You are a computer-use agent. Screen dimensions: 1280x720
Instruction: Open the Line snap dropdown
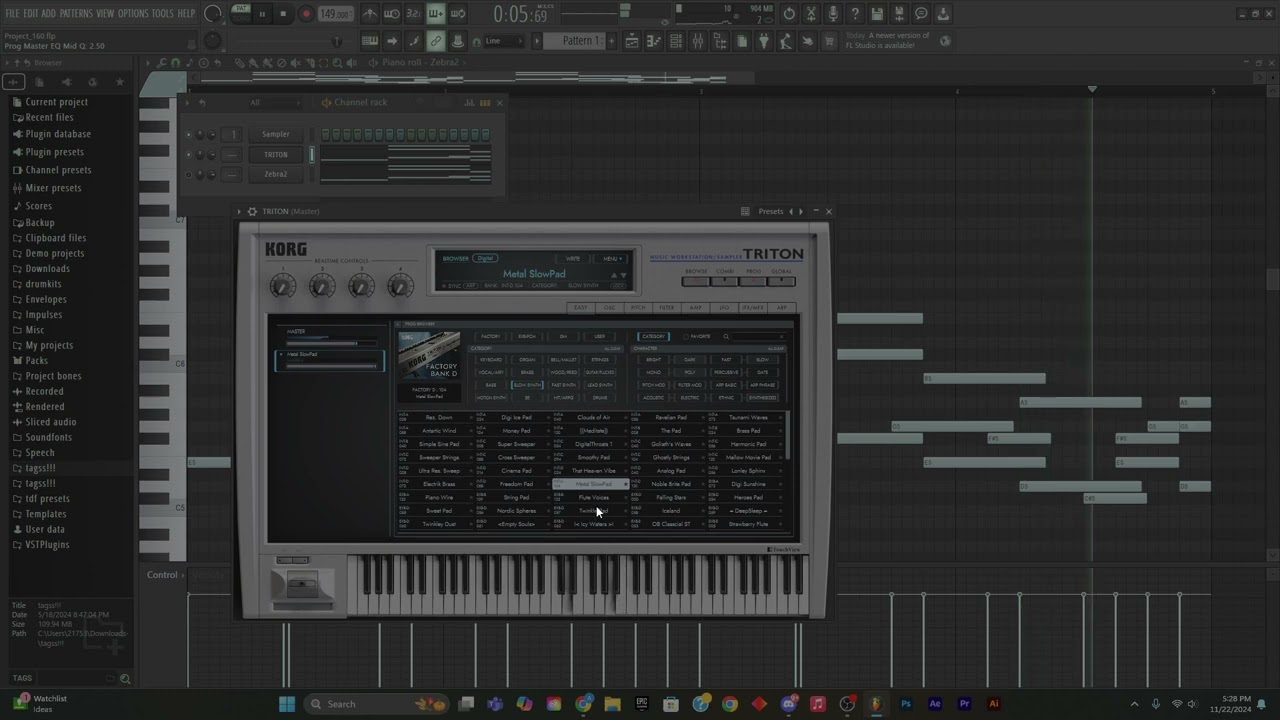coord(505,41)
